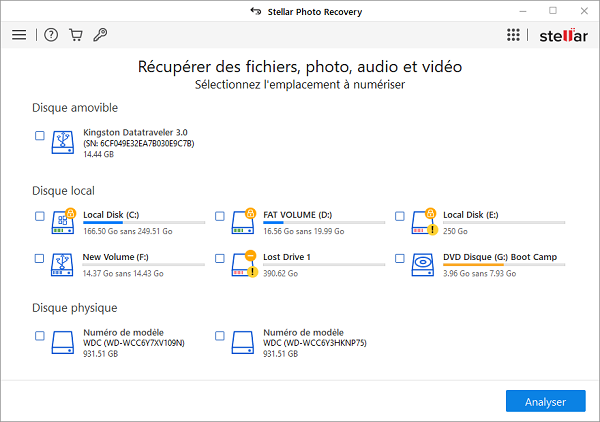Screen dimensions: 600x422
Task: Select the 'DVD Disque (G:) Boot Camp' label
Action: click(x=500, y=257)
